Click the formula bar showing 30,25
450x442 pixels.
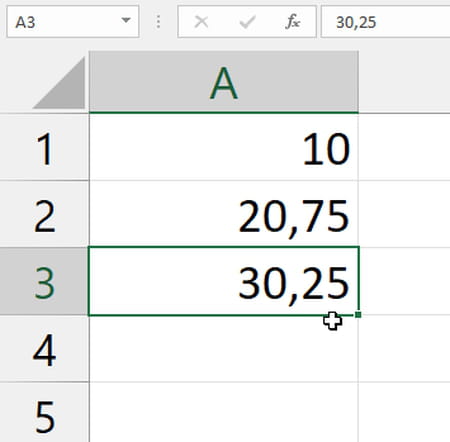[x=385, y=22]
